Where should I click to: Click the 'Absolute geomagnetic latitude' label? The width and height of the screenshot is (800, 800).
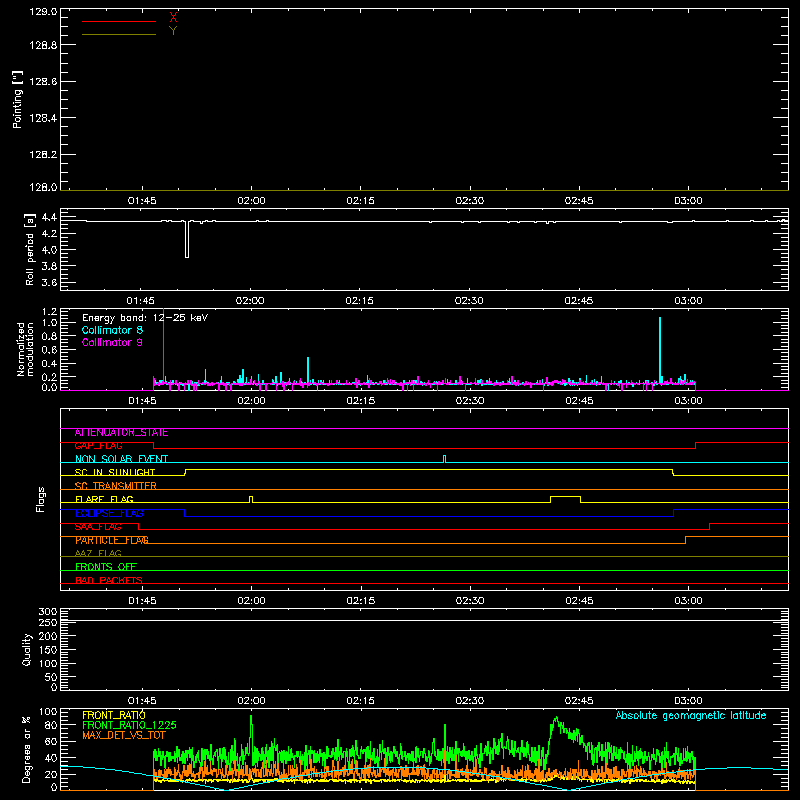(691, 715)
